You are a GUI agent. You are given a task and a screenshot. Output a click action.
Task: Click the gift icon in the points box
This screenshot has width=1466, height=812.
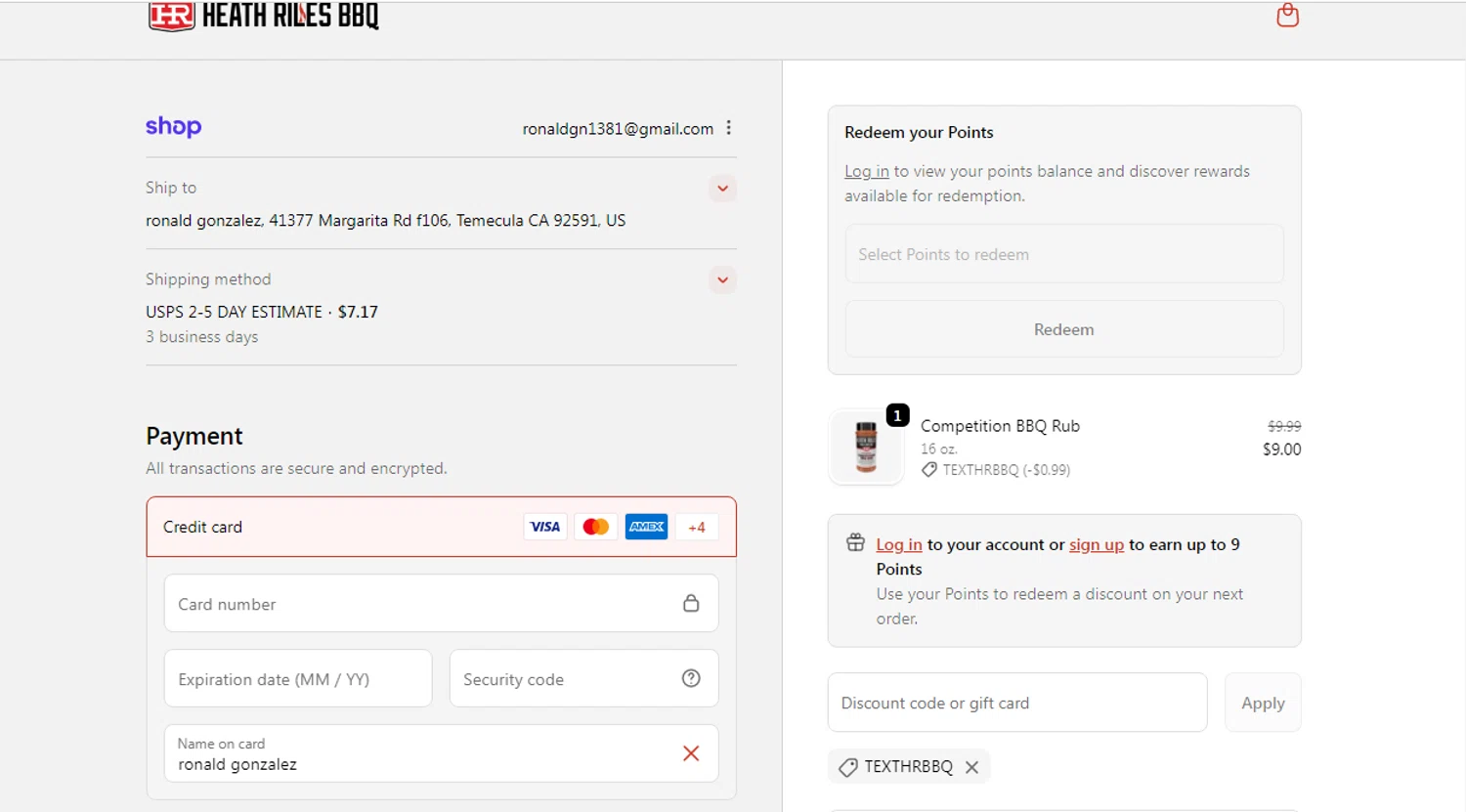coord(855,543)
